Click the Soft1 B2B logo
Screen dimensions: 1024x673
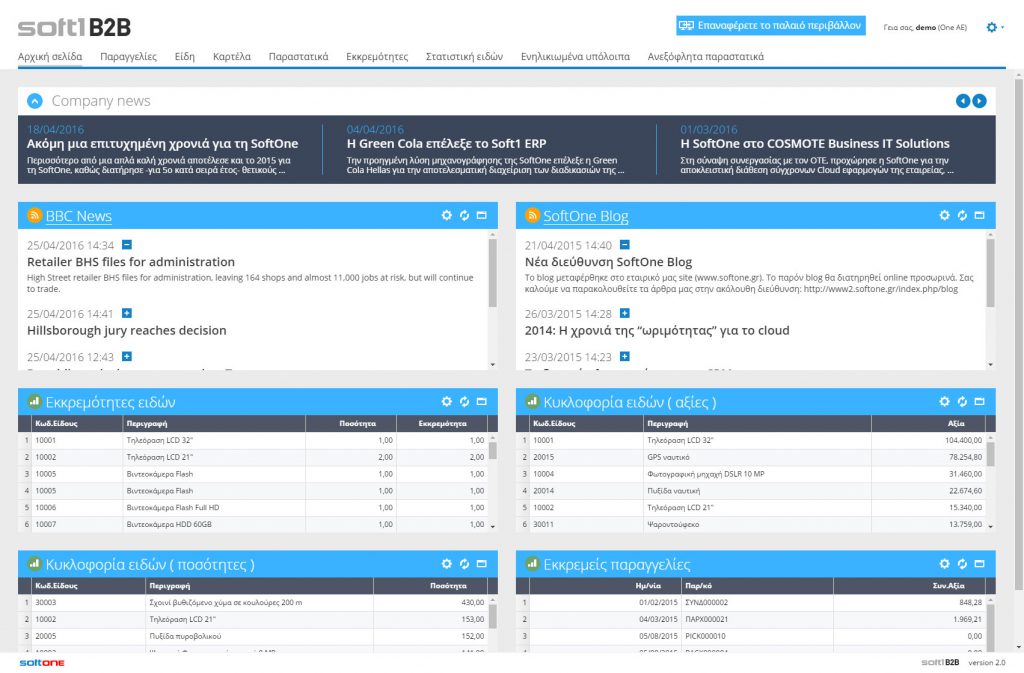(74, 27)
